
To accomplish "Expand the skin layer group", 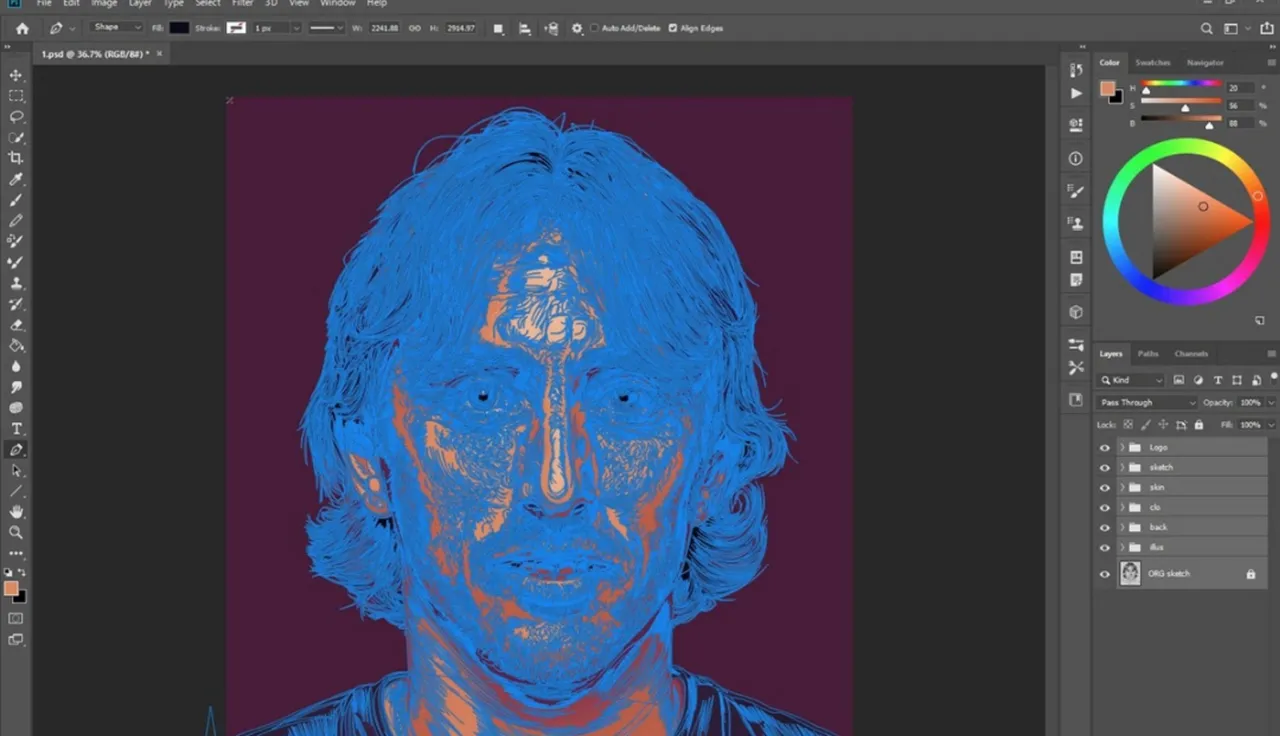I will coord(1122,488).
